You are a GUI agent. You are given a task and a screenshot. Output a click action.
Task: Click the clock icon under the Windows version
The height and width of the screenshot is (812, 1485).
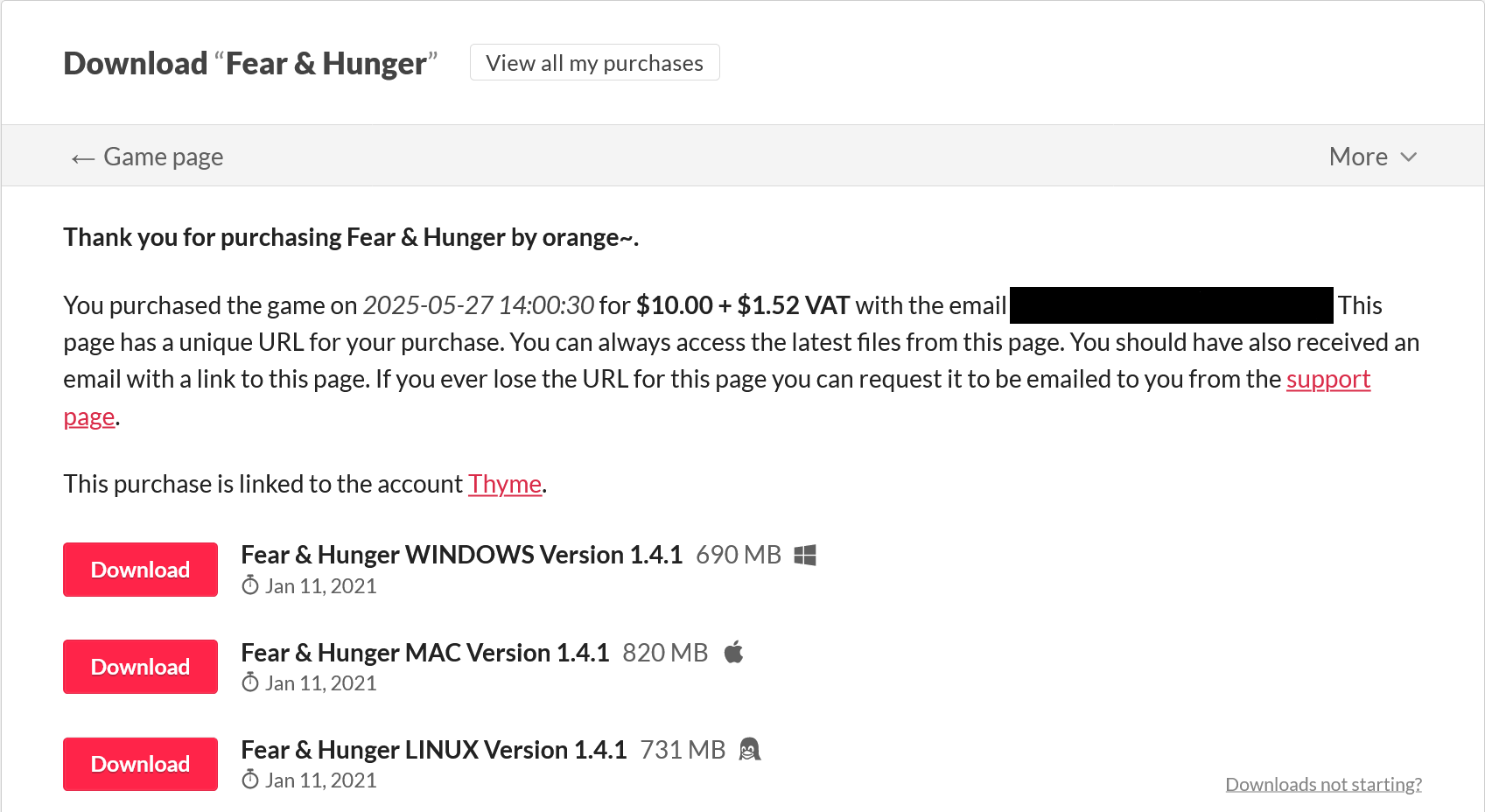[250, 585]
